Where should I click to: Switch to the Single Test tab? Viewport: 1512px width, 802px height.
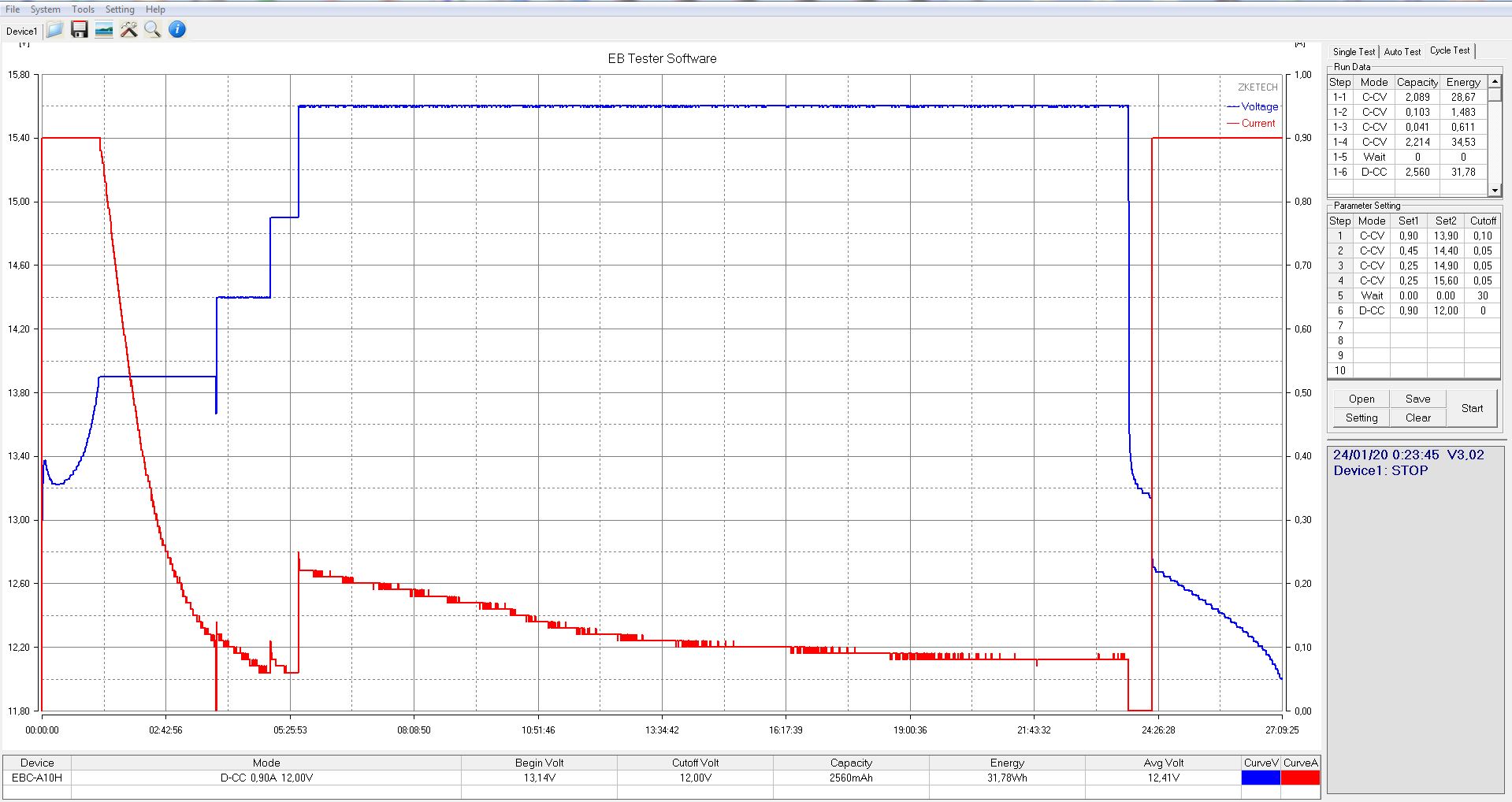tap(1354, 52)
